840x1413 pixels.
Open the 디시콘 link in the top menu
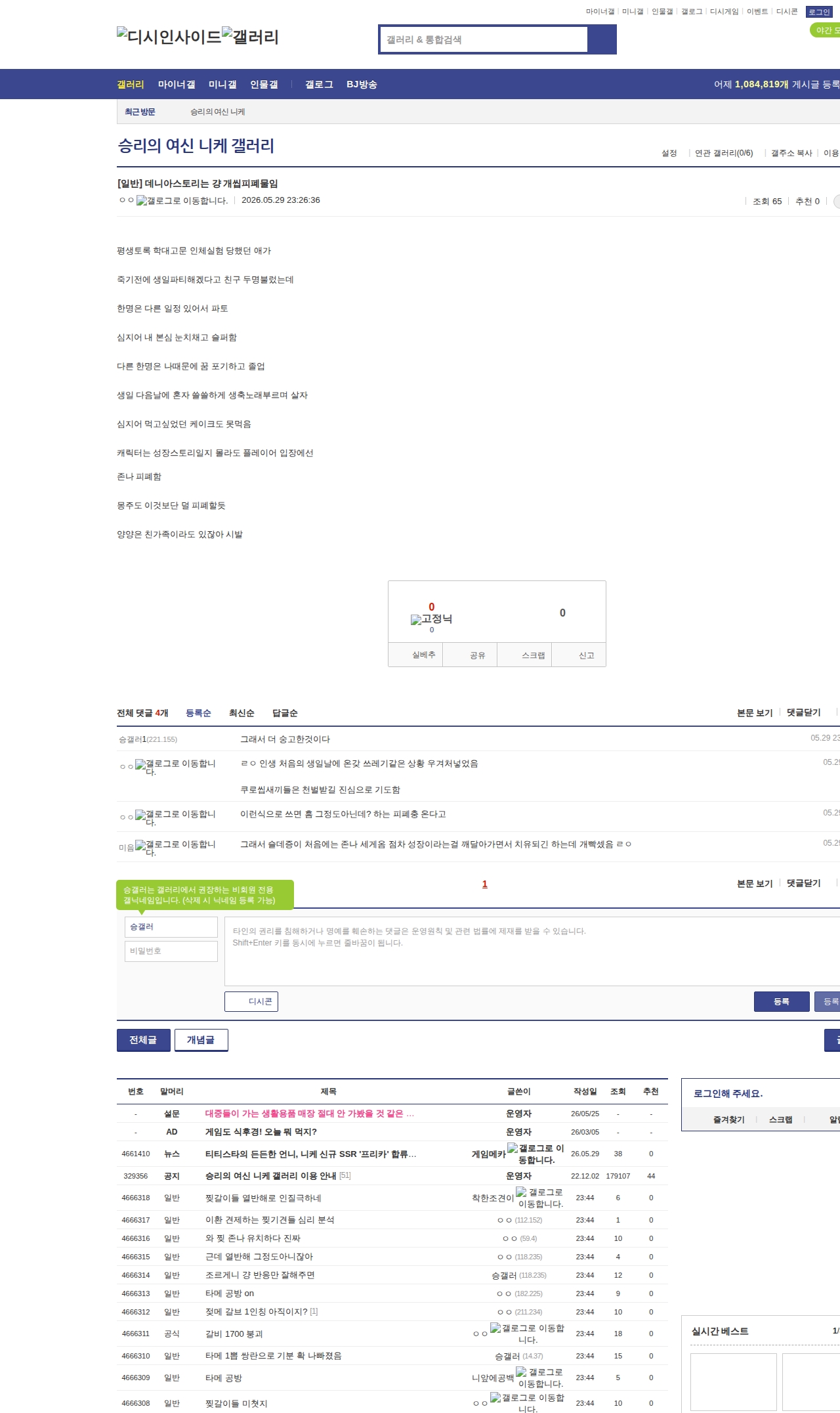[x=787, y=12]
